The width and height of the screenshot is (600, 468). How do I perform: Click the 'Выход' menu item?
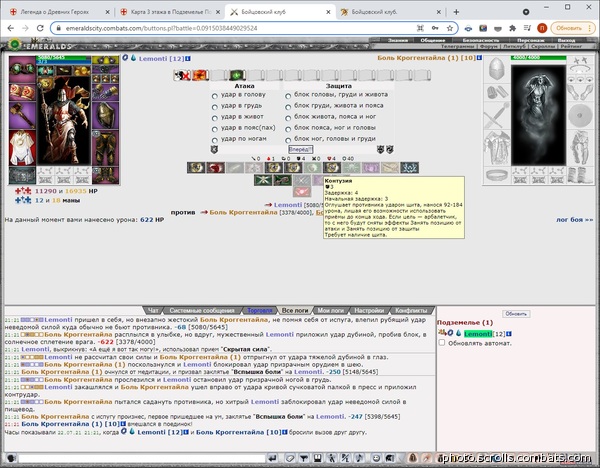click(x=566, y=40)
